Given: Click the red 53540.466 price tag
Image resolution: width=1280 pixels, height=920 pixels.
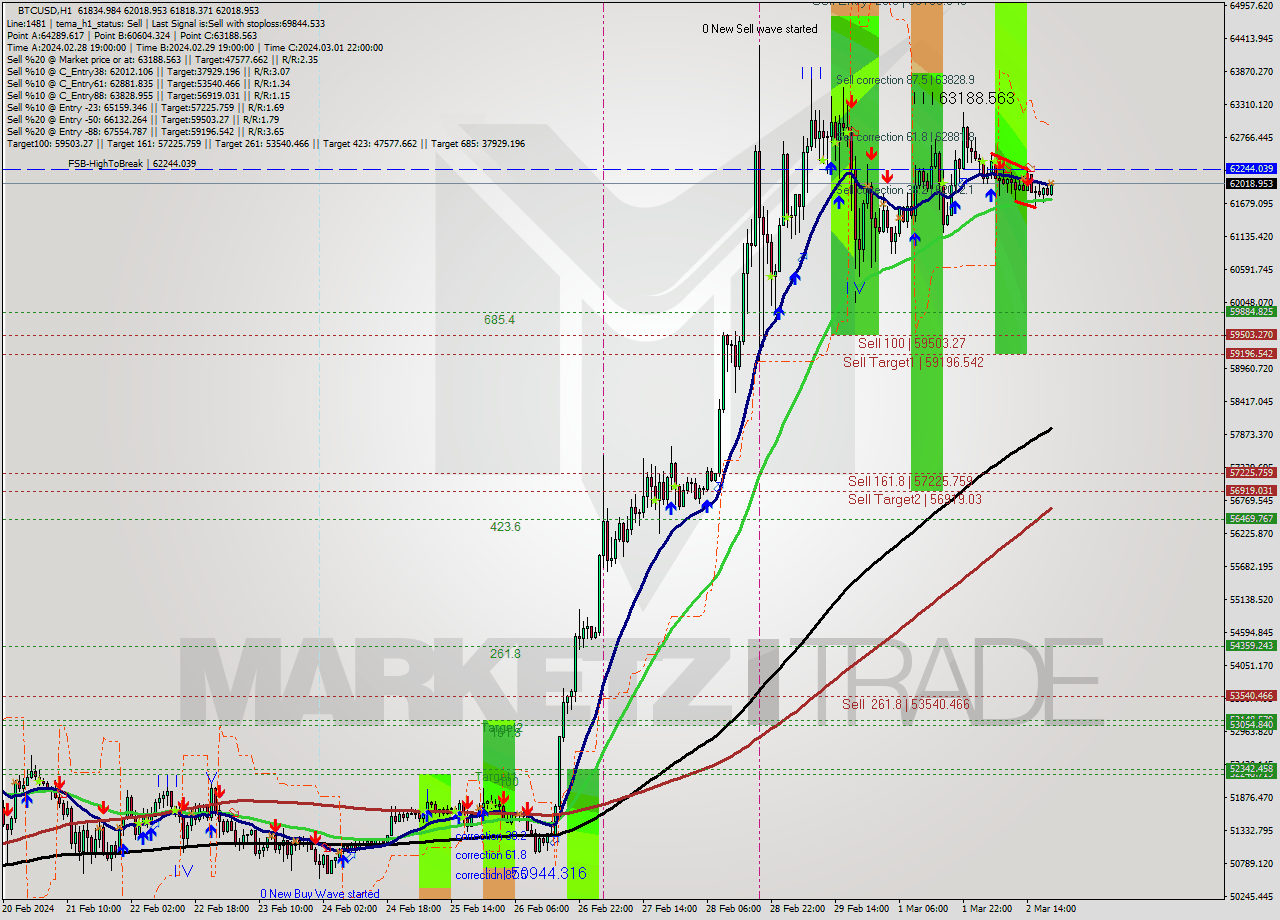Looking at the screenshot, I should (1251, 695).
